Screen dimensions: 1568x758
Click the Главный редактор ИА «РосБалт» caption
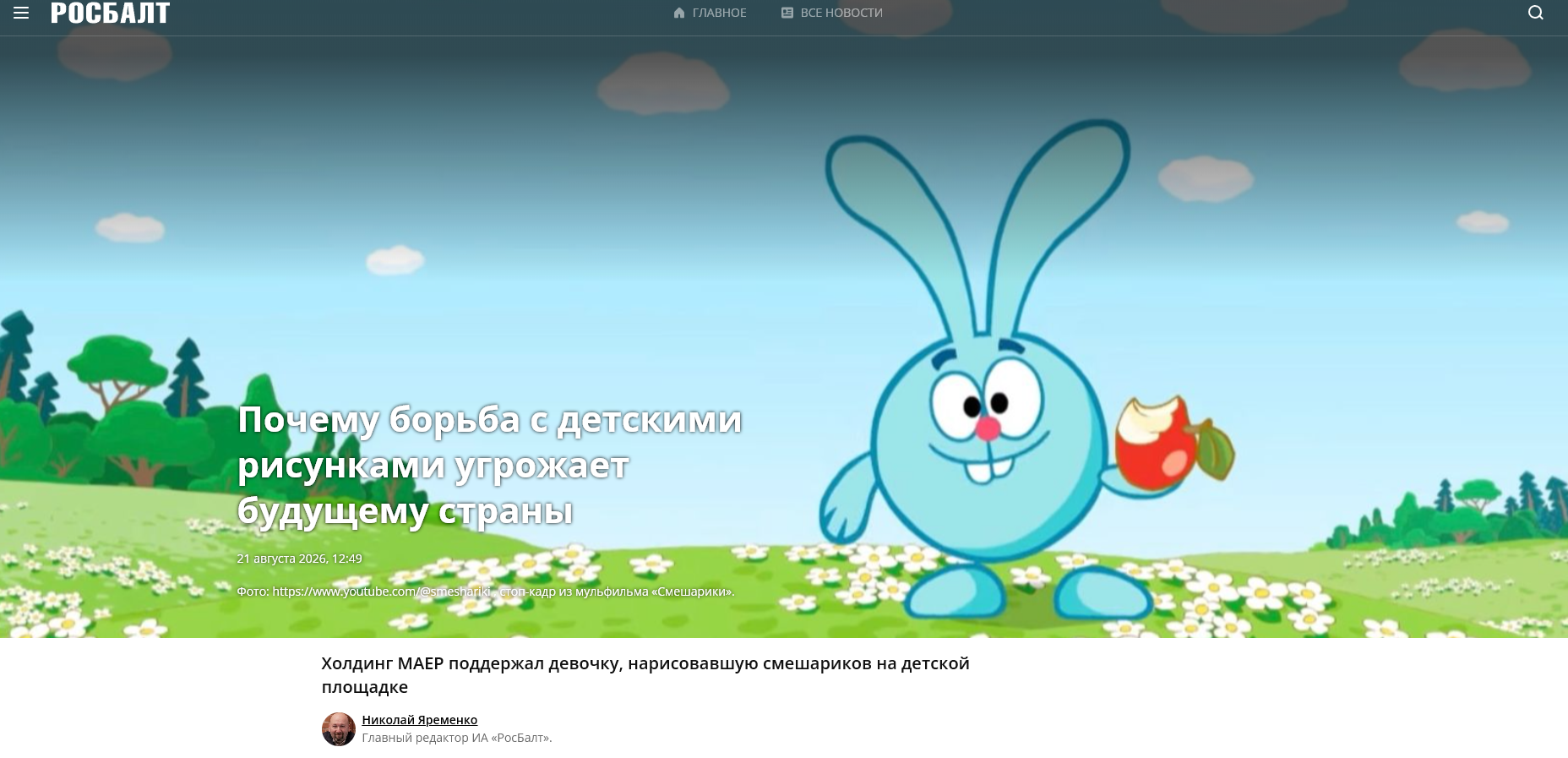click(457, 738)
